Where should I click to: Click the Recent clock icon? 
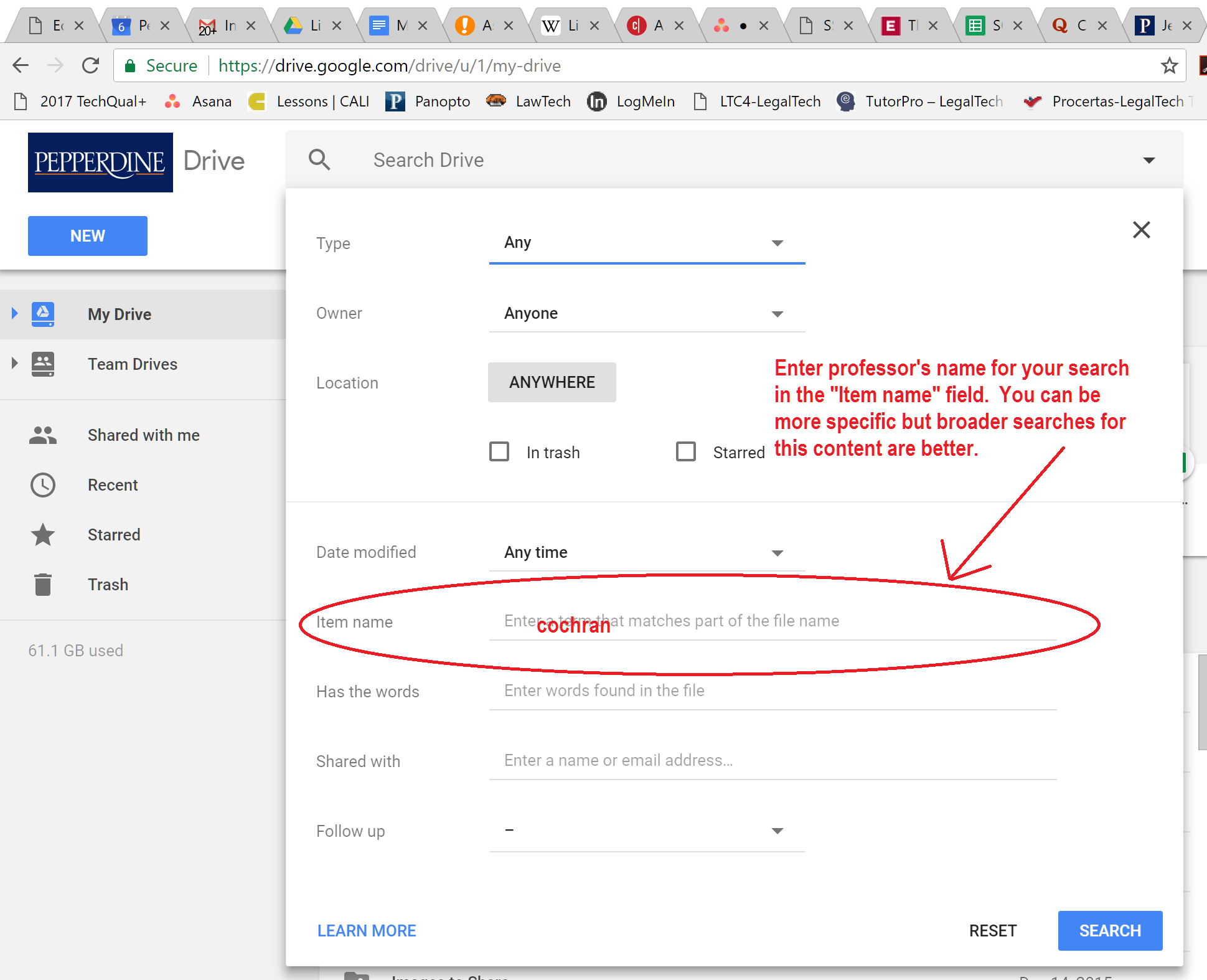[42, 485]
